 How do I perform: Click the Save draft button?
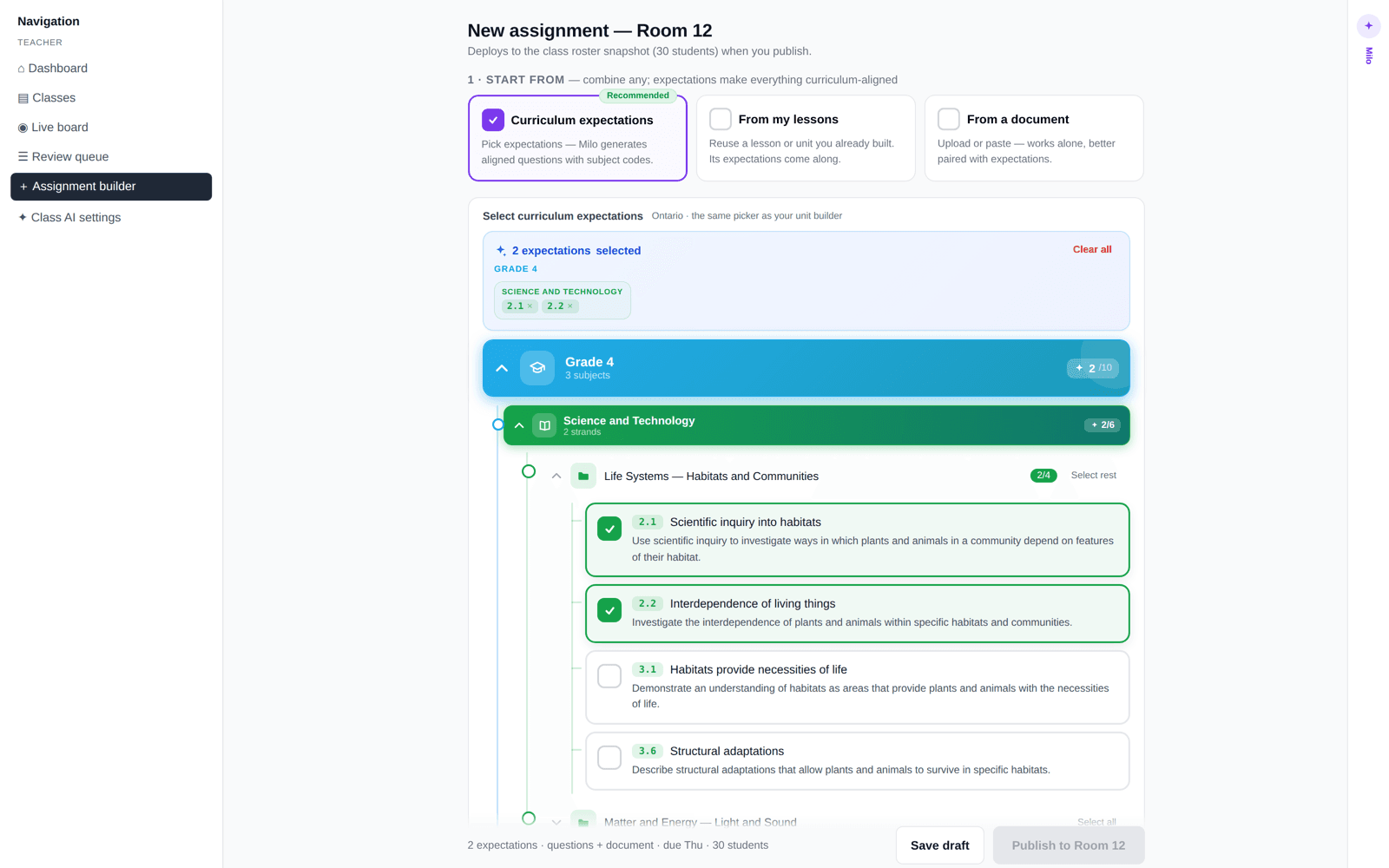tap(940, 845)
